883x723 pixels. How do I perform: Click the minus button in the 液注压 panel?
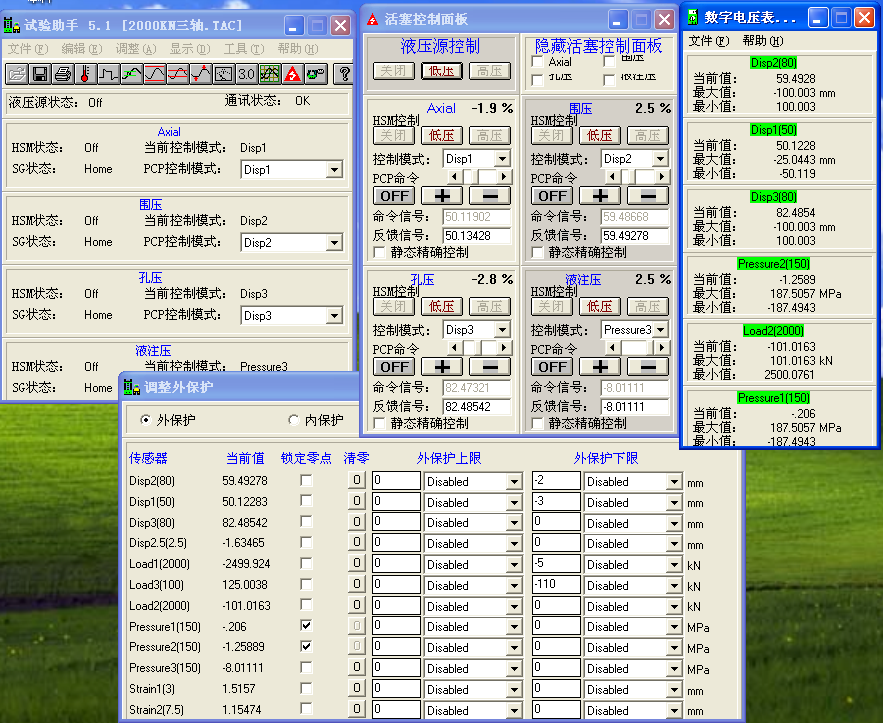[x=648, y=367]
